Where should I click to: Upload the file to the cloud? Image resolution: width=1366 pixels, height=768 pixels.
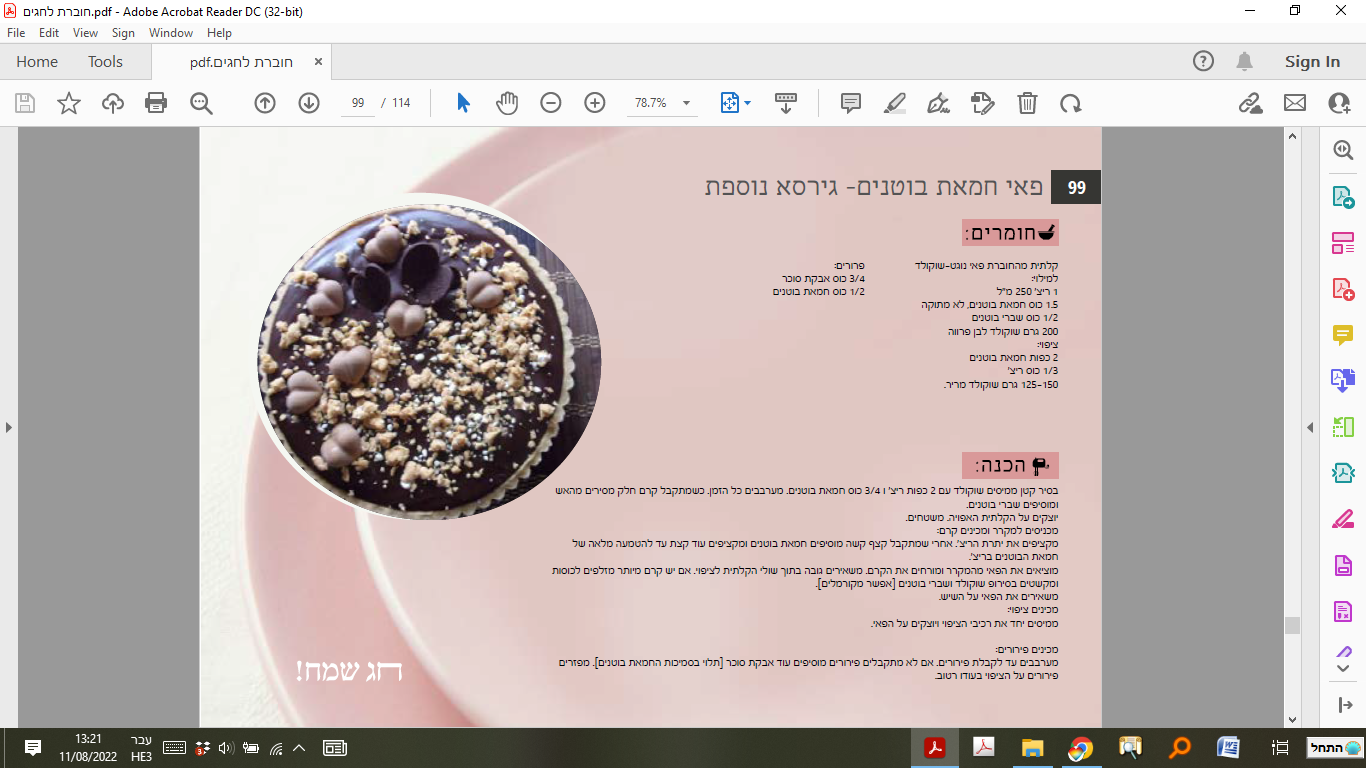point(113,103)
